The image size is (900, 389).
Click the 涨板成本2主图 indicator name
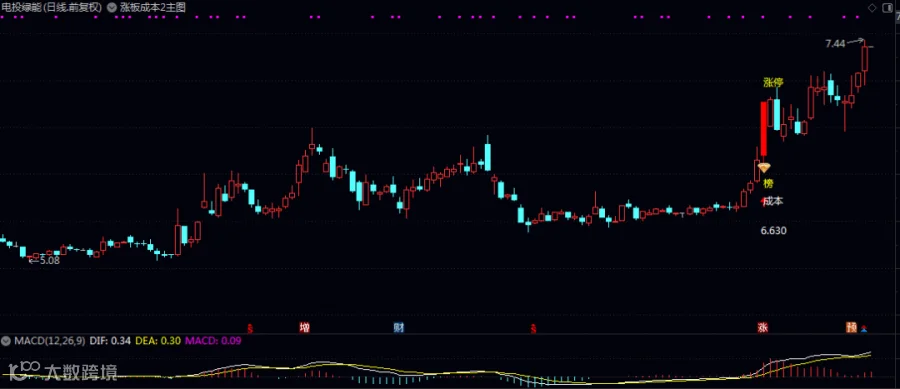pyautogui.click(x=153, y=7)
